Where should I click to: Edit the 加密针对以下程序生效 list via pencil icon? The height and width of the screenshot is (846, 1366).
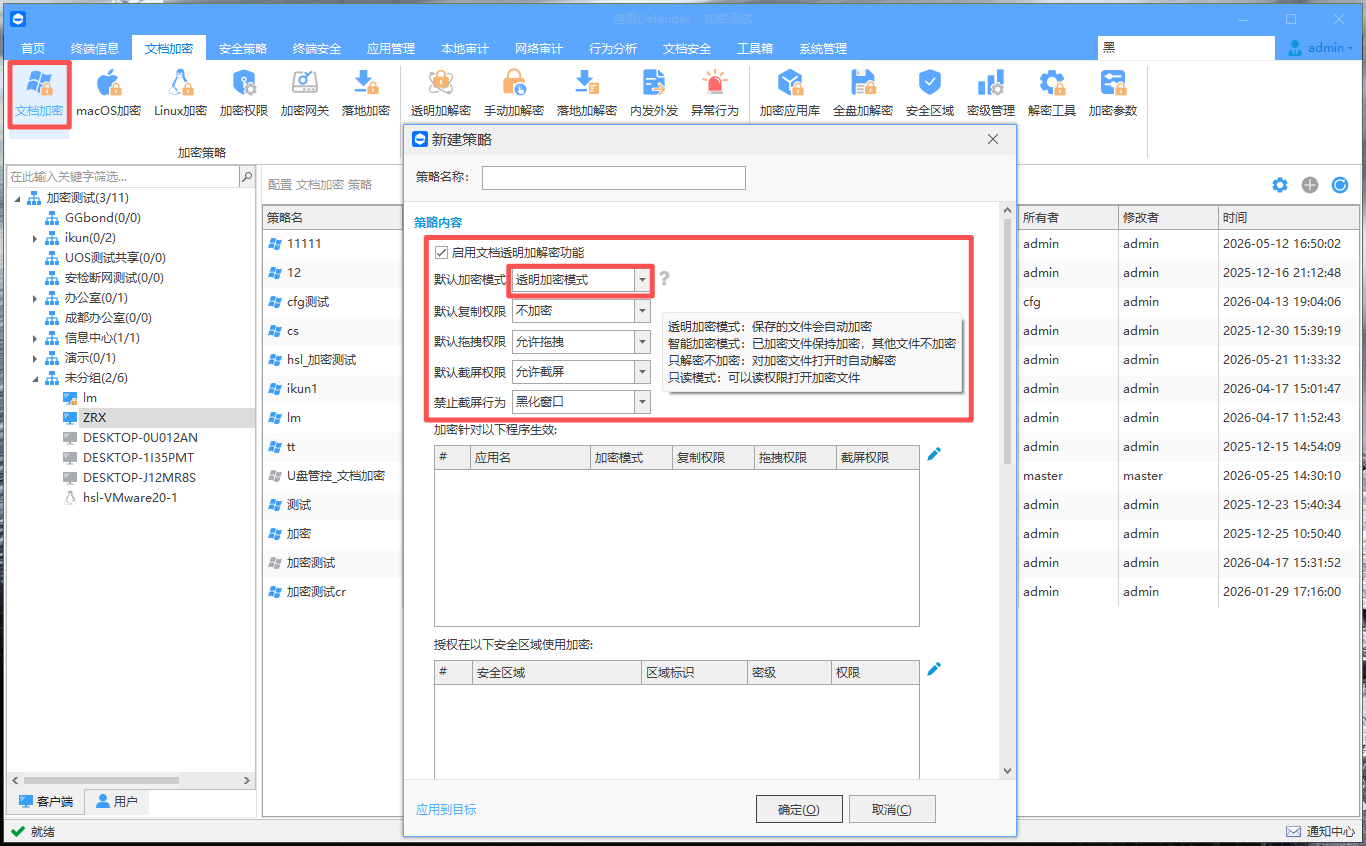tap(934, 454)
